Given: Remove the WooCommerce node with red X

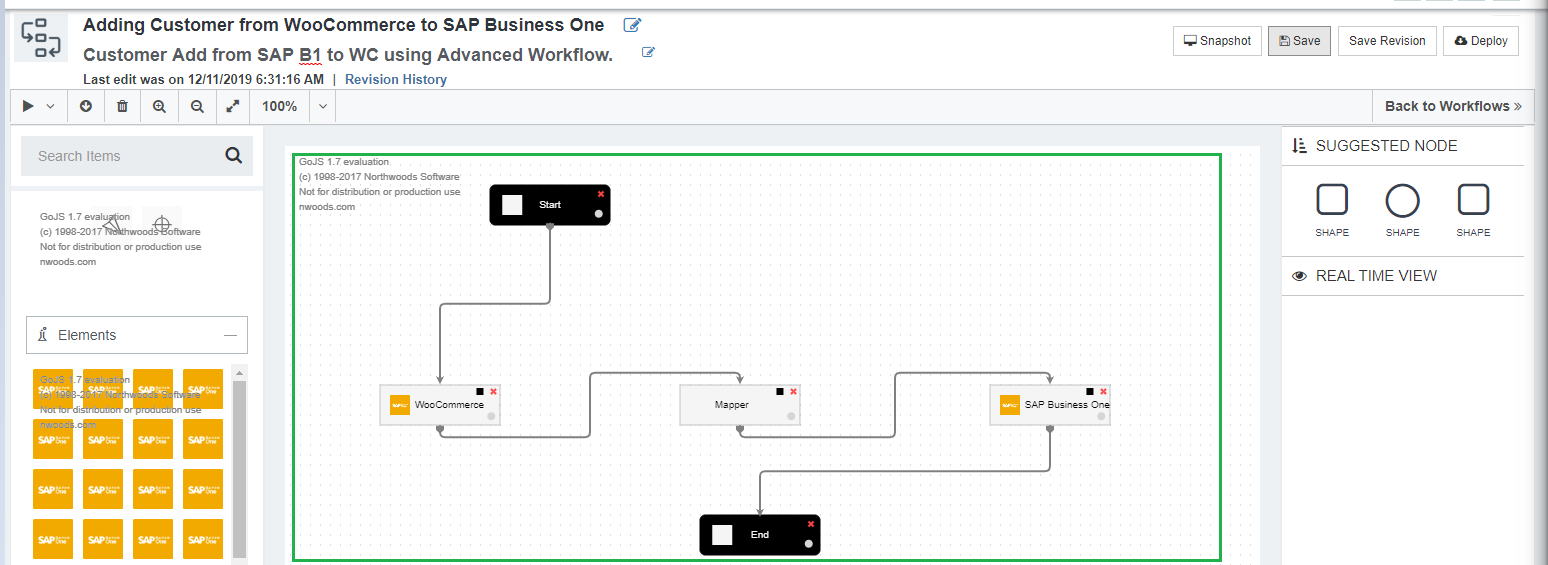Looking at the screenshot, I should (x=493, y=391).
